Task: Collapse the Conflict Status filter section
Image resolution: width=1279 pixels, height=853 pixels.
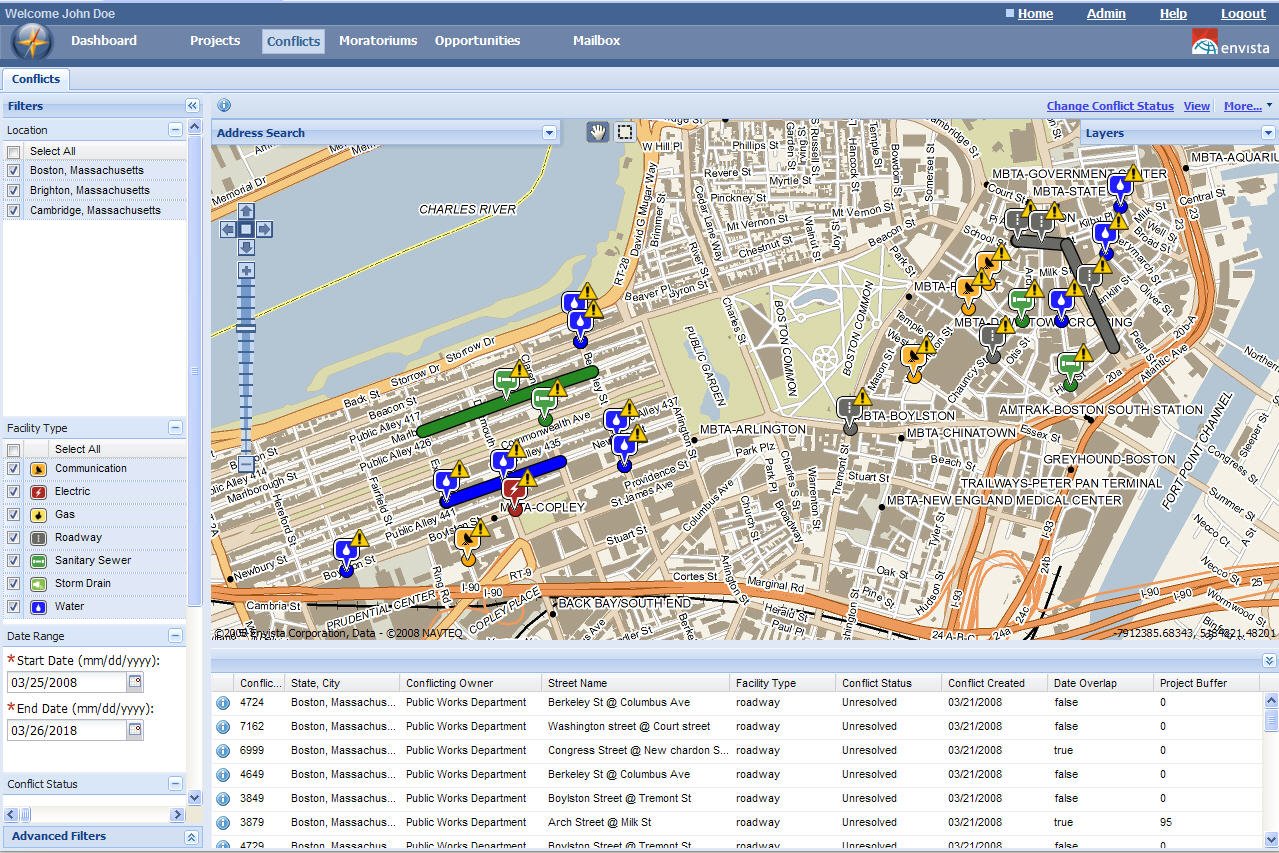Action: [x=175, y=784]
